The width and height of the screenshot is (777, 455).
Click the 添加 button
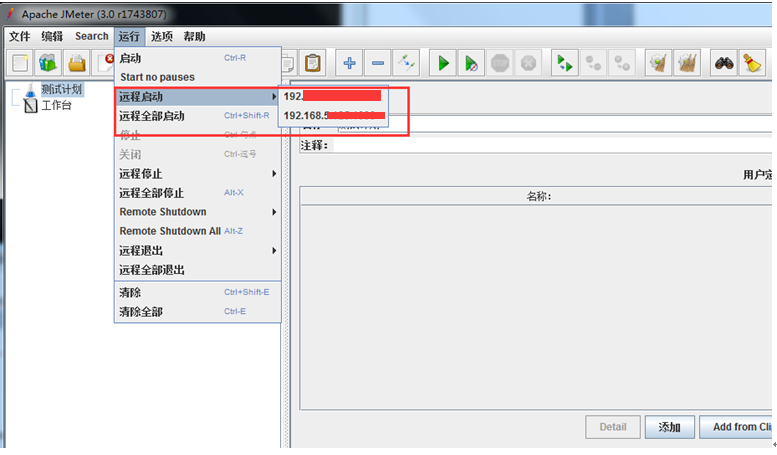coord(669,427)
